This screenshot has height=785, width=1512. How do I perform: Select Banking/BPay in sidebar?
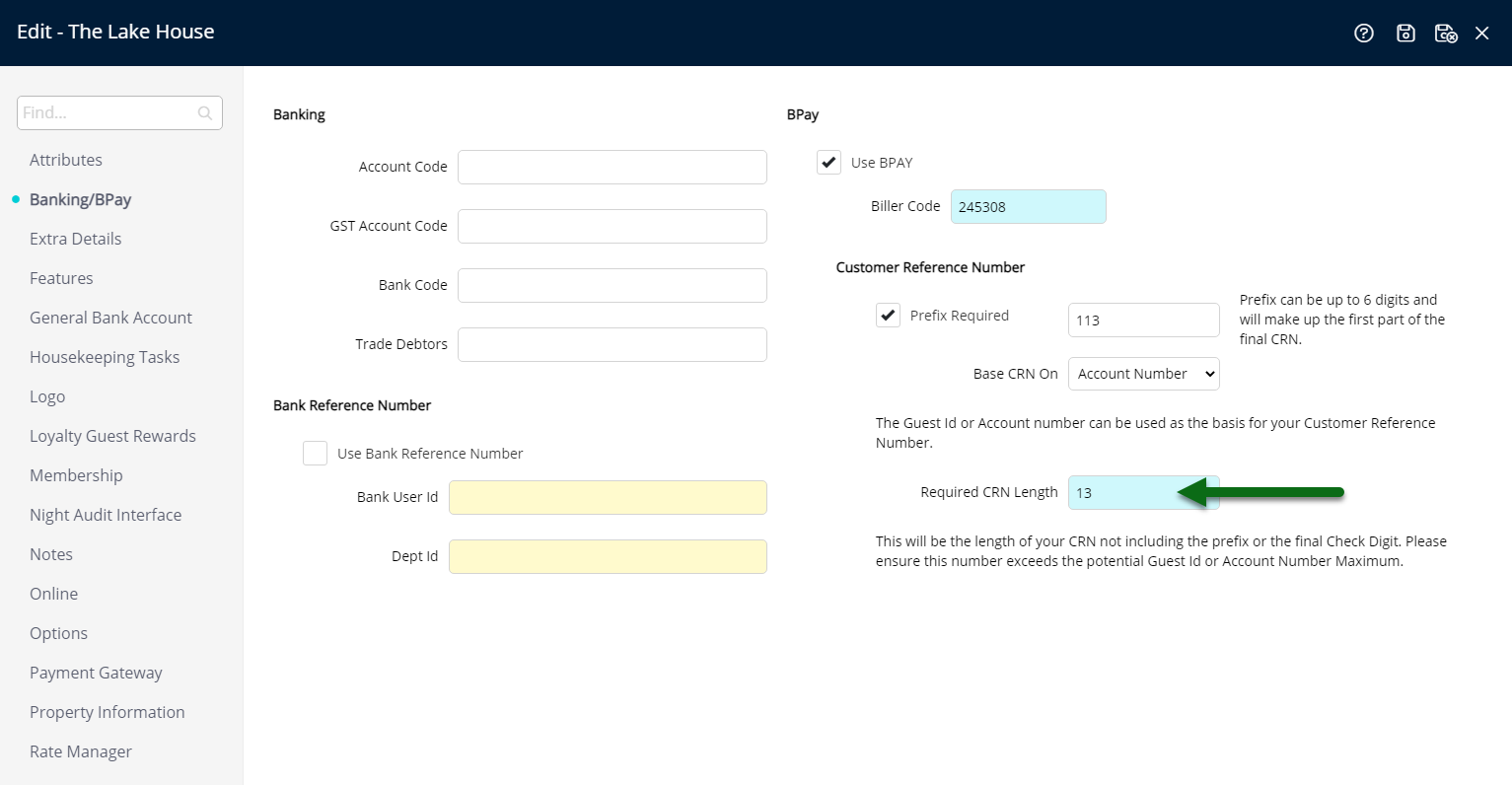click(x=80, y=199)
